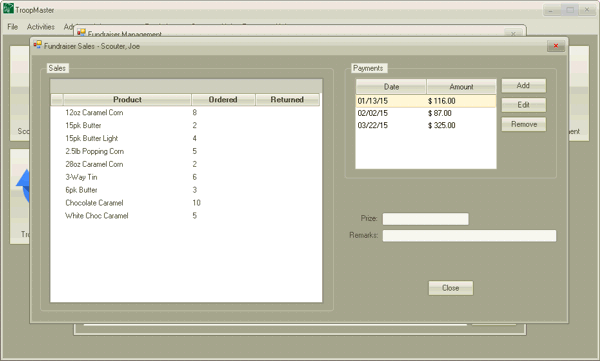
Task: Select the 28oz Caramel Corn row
Action: (186, 164)
